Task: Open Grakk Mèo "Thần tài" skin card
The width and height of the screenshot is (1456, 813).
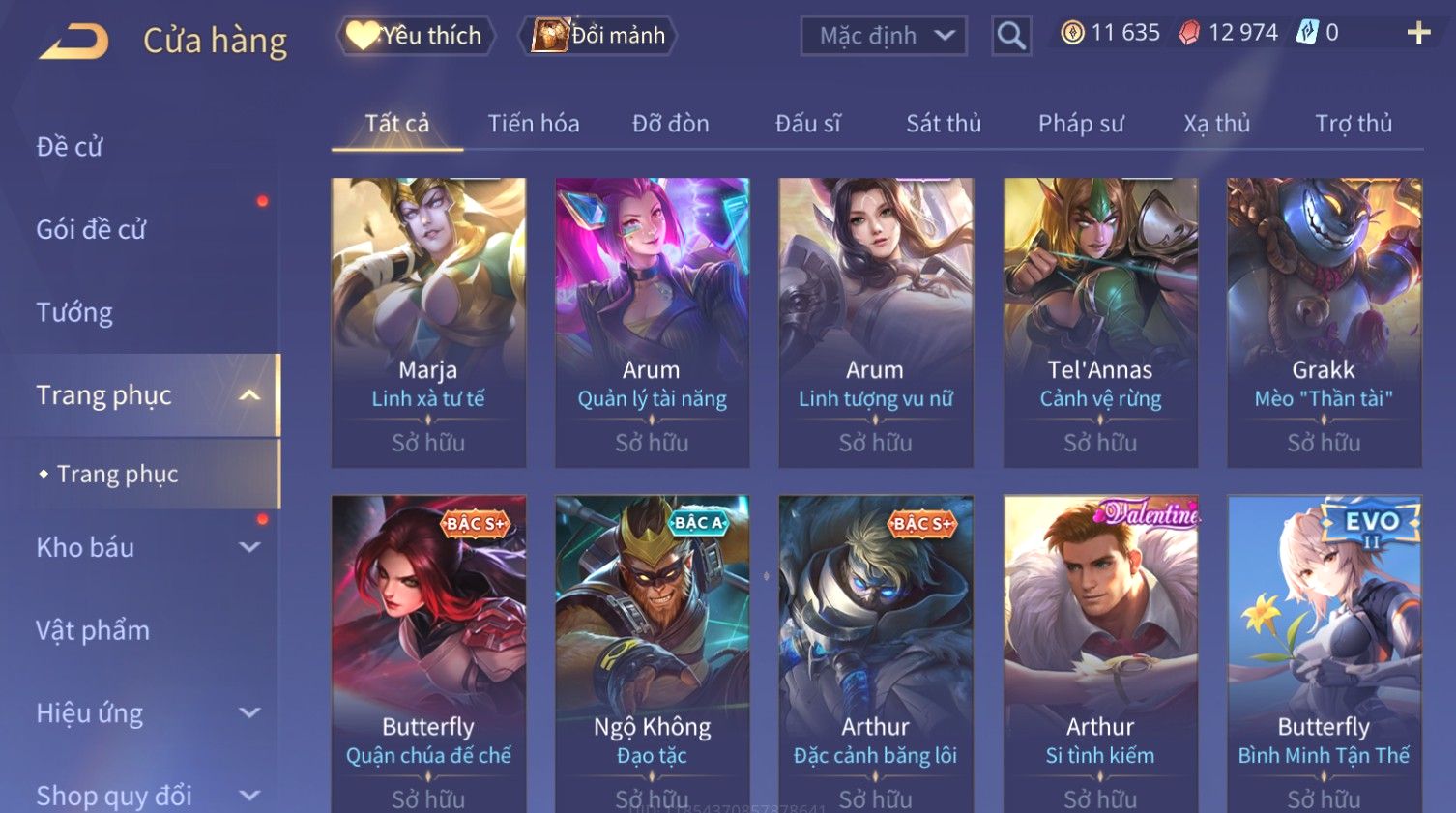Action: (x=1324, y=322)
